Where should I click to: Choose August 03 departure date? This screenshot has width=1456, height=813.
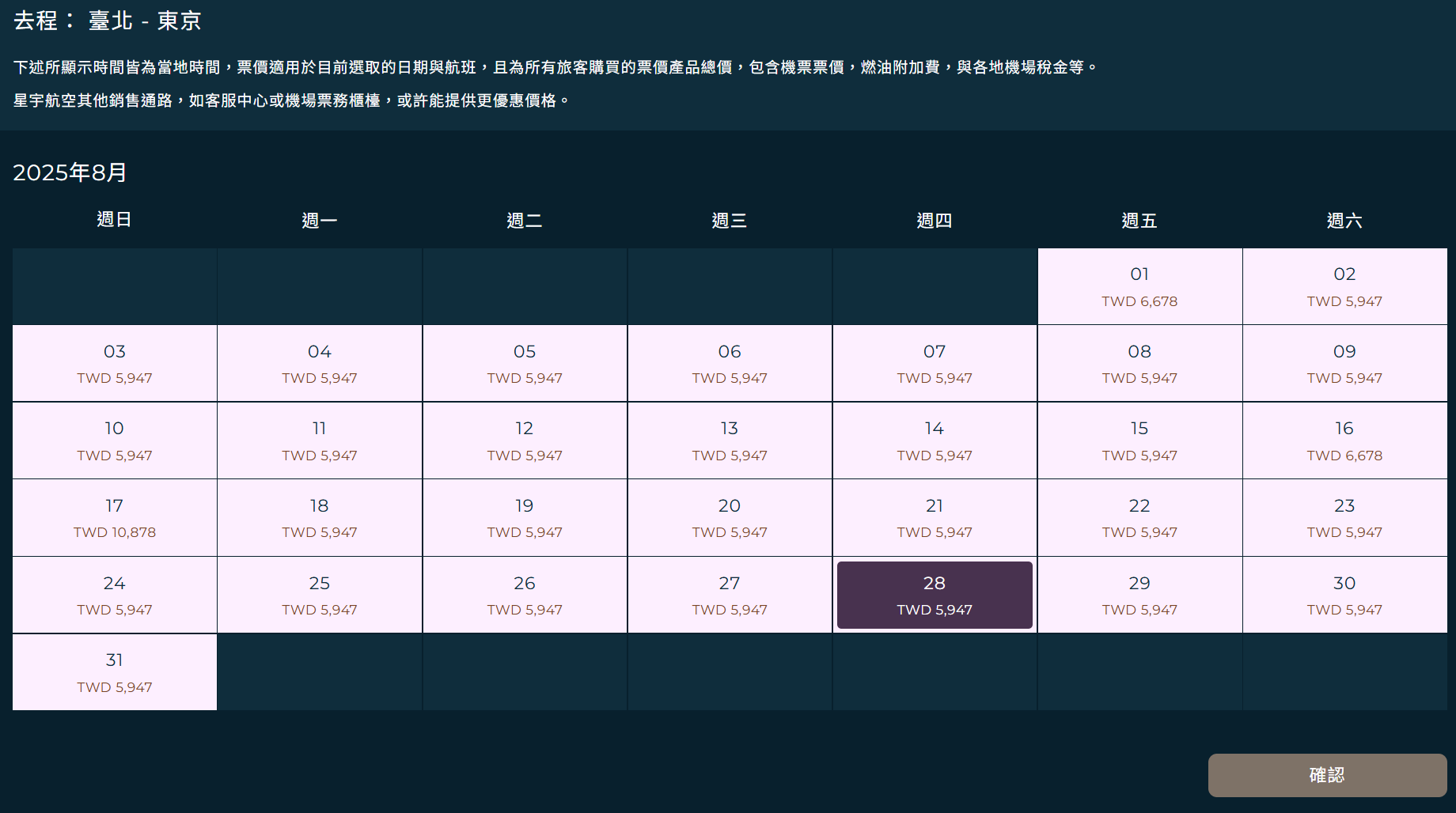click(x=115, y=364)
